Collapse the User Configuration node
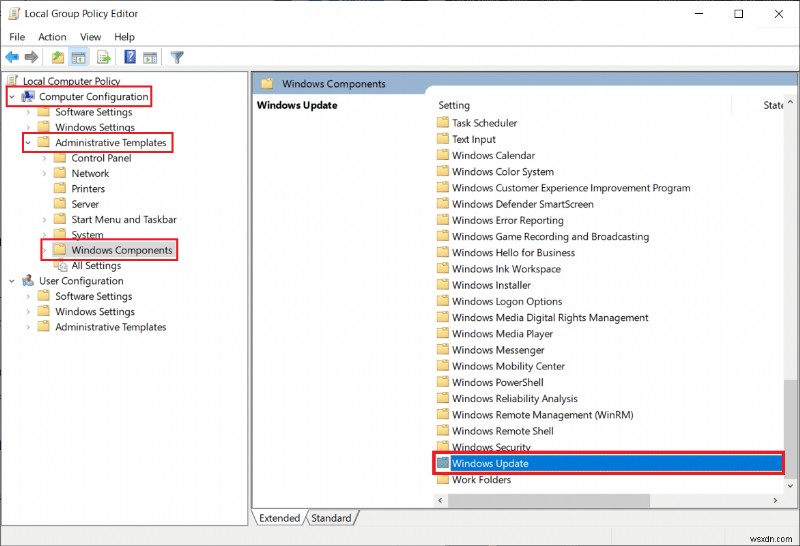 [x=12, y=281]
